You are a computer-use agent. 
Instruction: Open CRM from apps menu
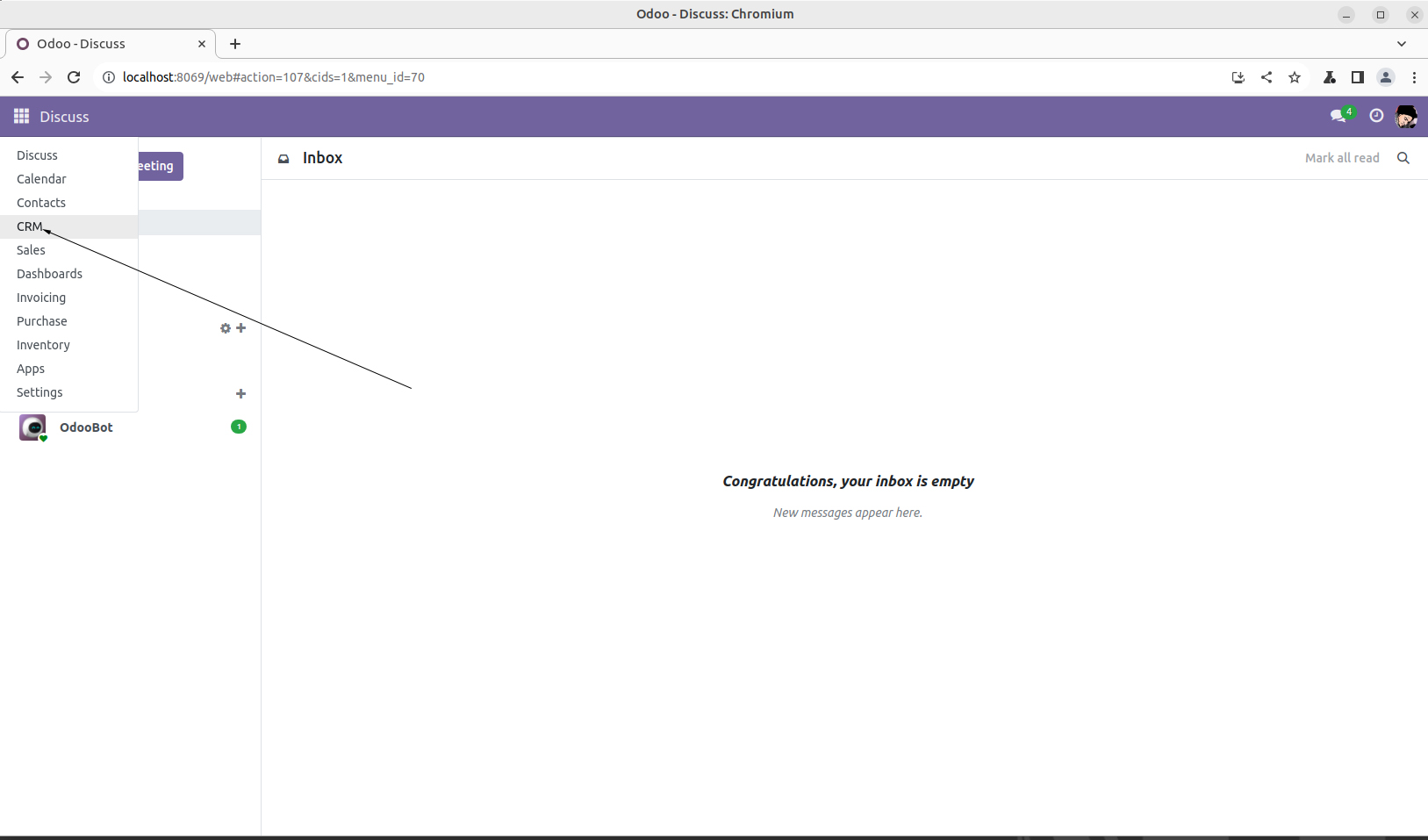pyautogui.click(x=30, y=226)
